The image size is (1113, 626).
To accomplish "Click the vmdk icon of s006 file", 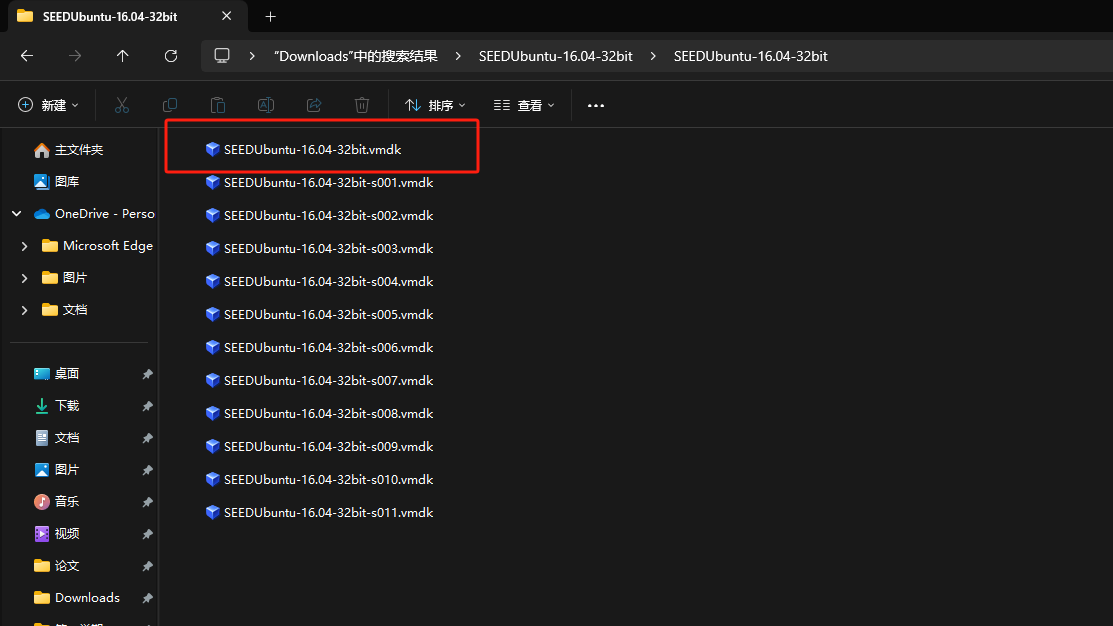I will click(212, 348).
